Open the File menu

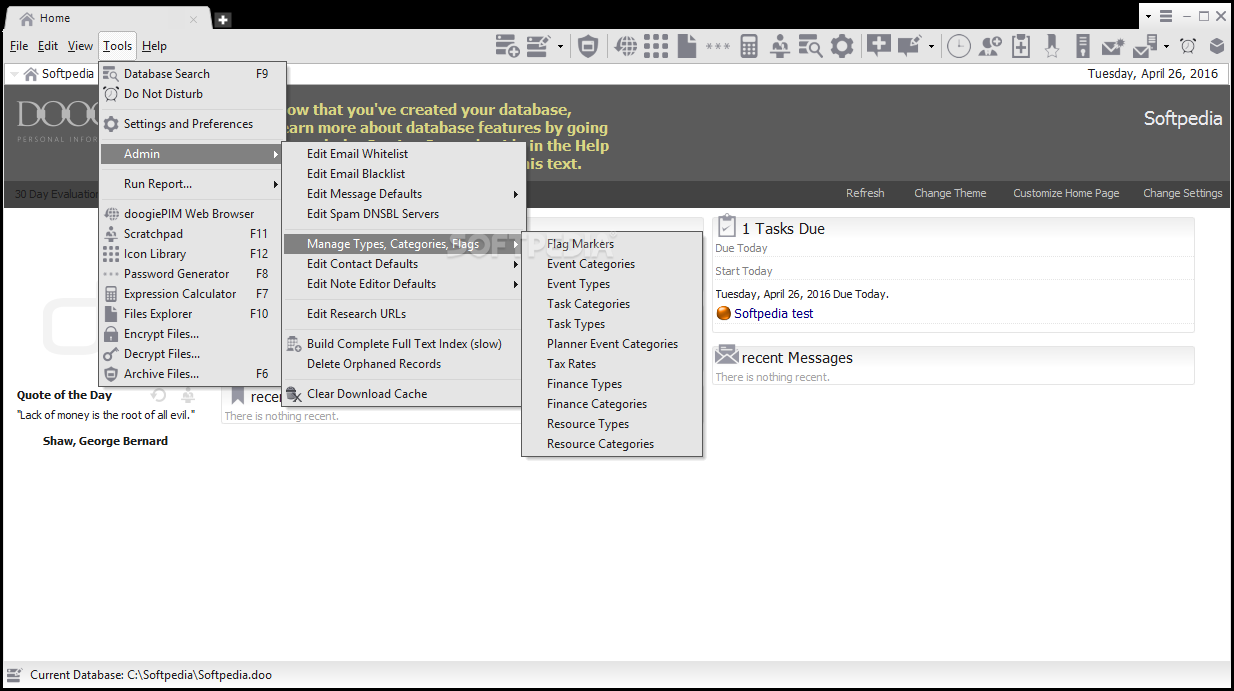[x=19, y=46]
